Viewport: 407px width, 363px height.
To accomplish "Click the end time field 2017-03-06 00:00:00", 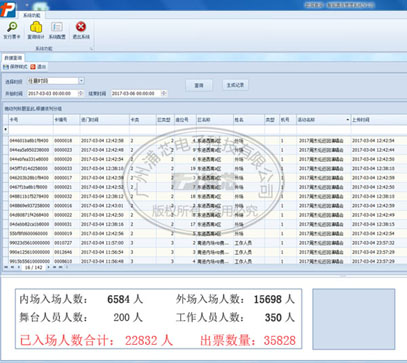I will tap(136, 94).
